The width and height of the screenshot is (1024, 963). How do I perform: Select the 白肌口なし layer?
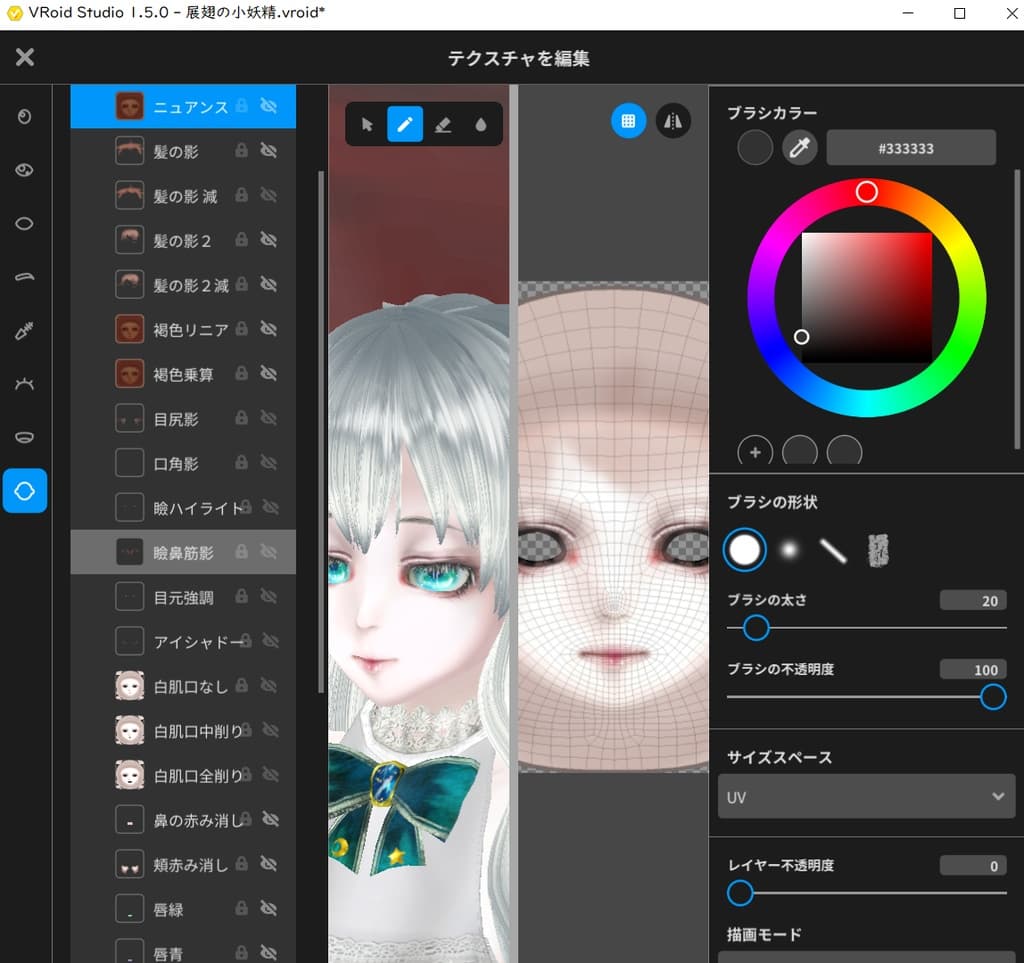pos(190,686)
